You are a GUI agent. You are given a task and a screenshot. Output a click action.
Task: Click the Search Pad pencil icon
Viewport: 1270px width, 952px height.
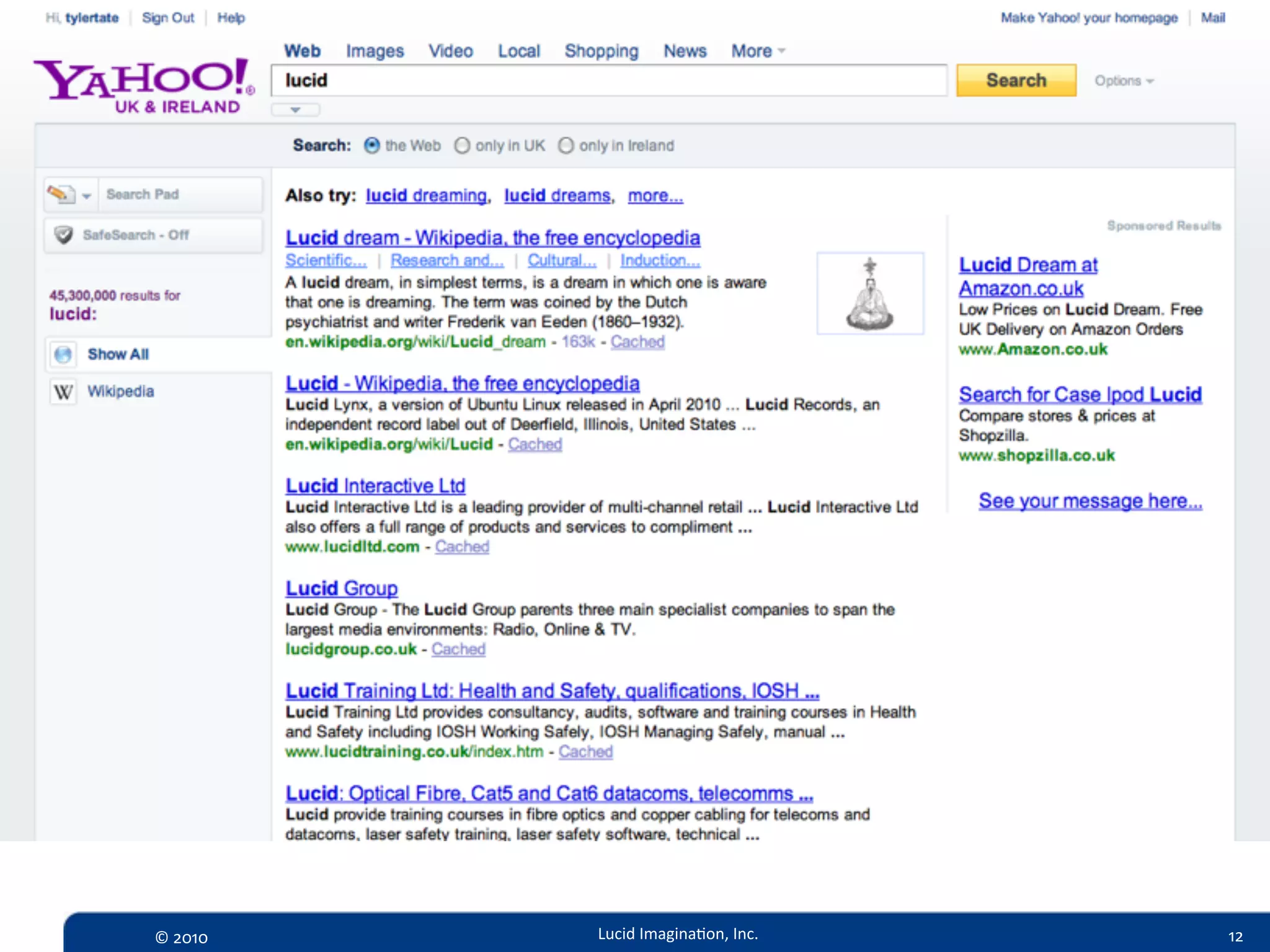tap(61, 195)
